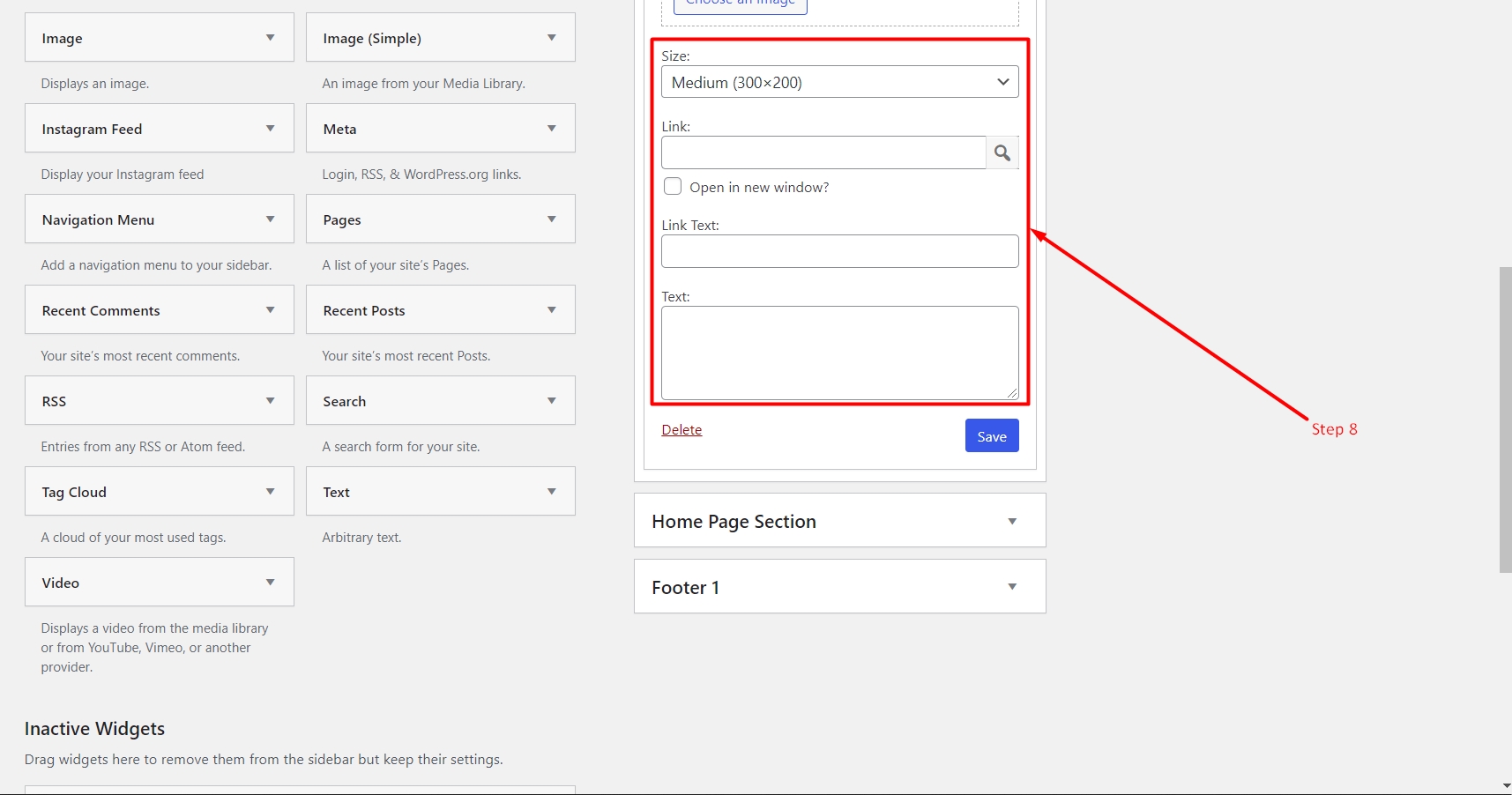1512x795 pixels.
Task: Select the Image widget title
Action: coord(62,39)
